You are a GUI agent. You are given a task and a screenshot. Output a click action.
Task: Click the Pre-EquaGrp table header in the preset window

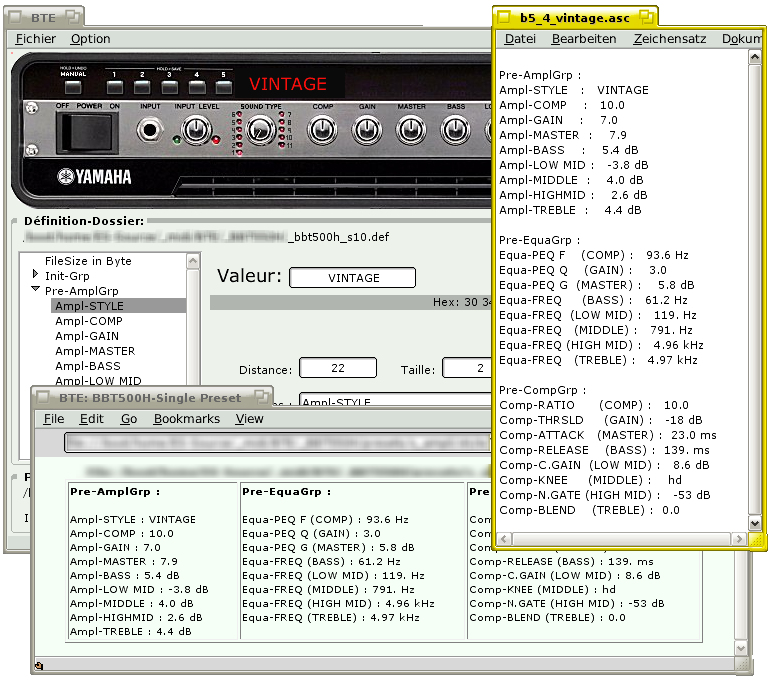click(x=286, y=491)
